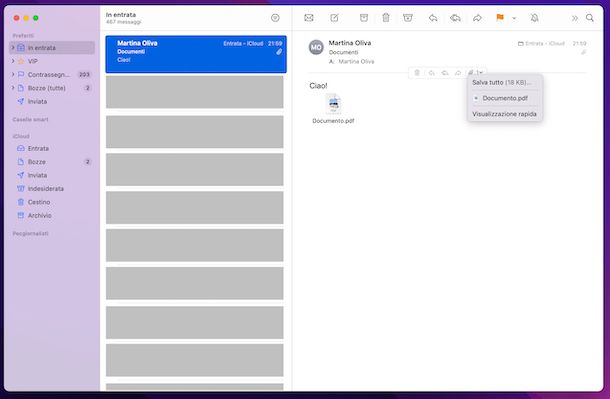The image size is (610, 399).
Task: Open the iCloud Entrata mailbox
Action: [x=38, y=149]
